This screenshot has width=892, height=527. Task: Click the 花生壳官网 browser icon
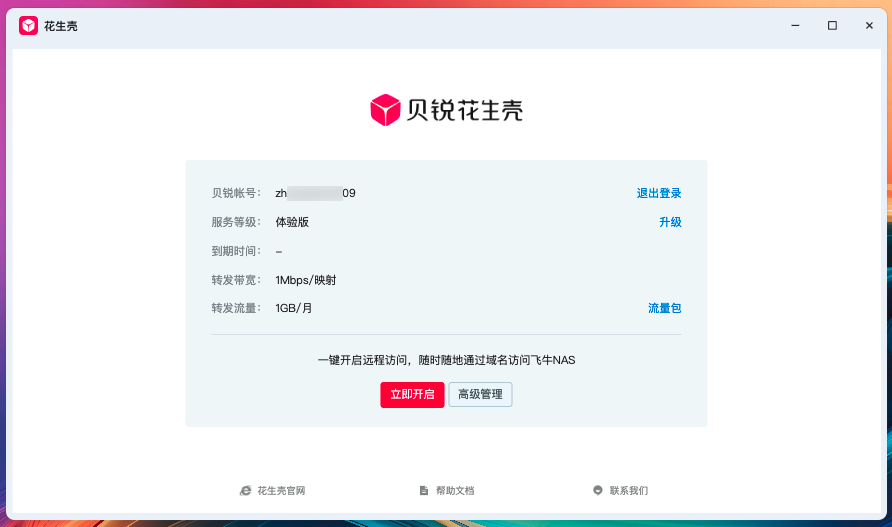click(245, 491)
